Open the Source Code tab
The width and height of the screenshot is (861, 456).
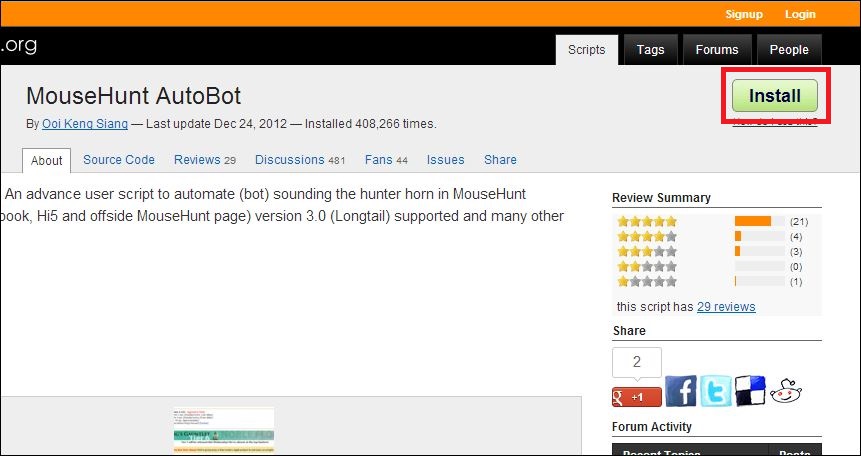(x=119, y=159)
